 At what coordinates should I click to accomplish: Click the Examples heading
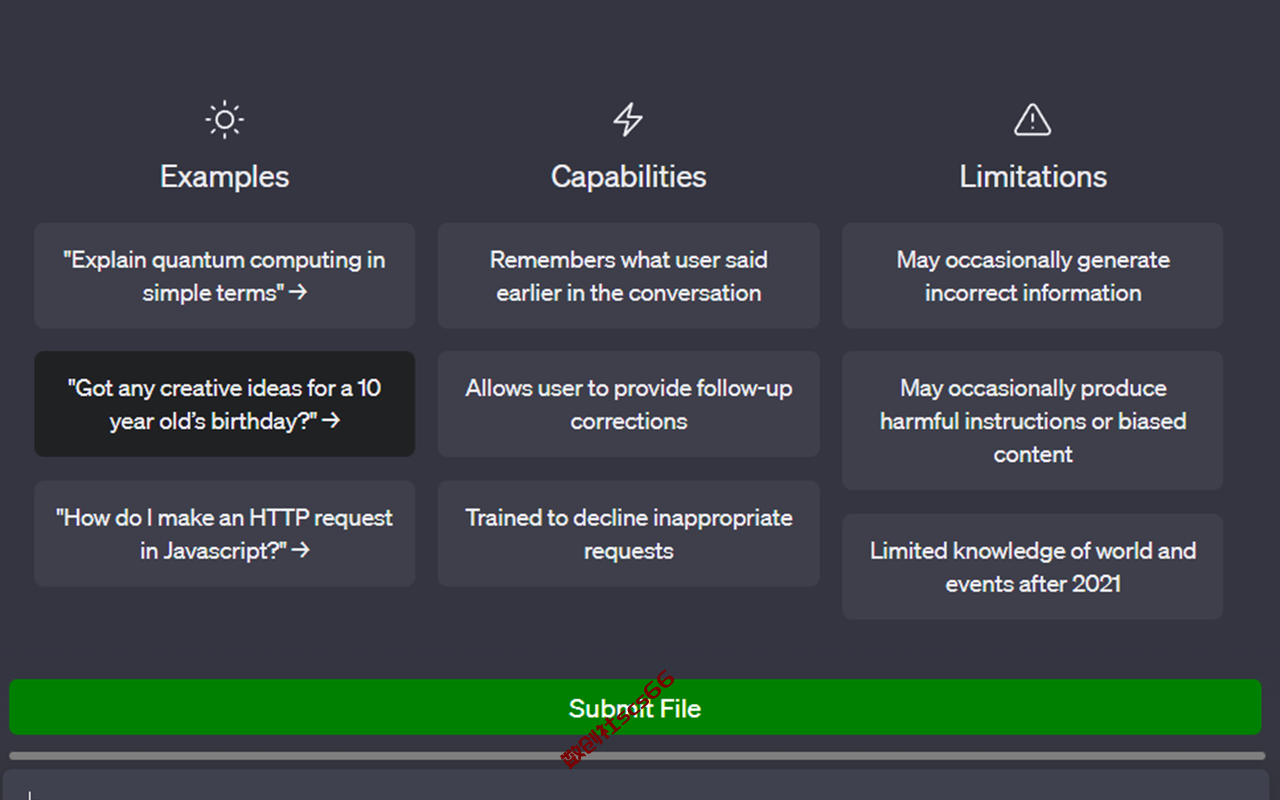click(225, 177)
